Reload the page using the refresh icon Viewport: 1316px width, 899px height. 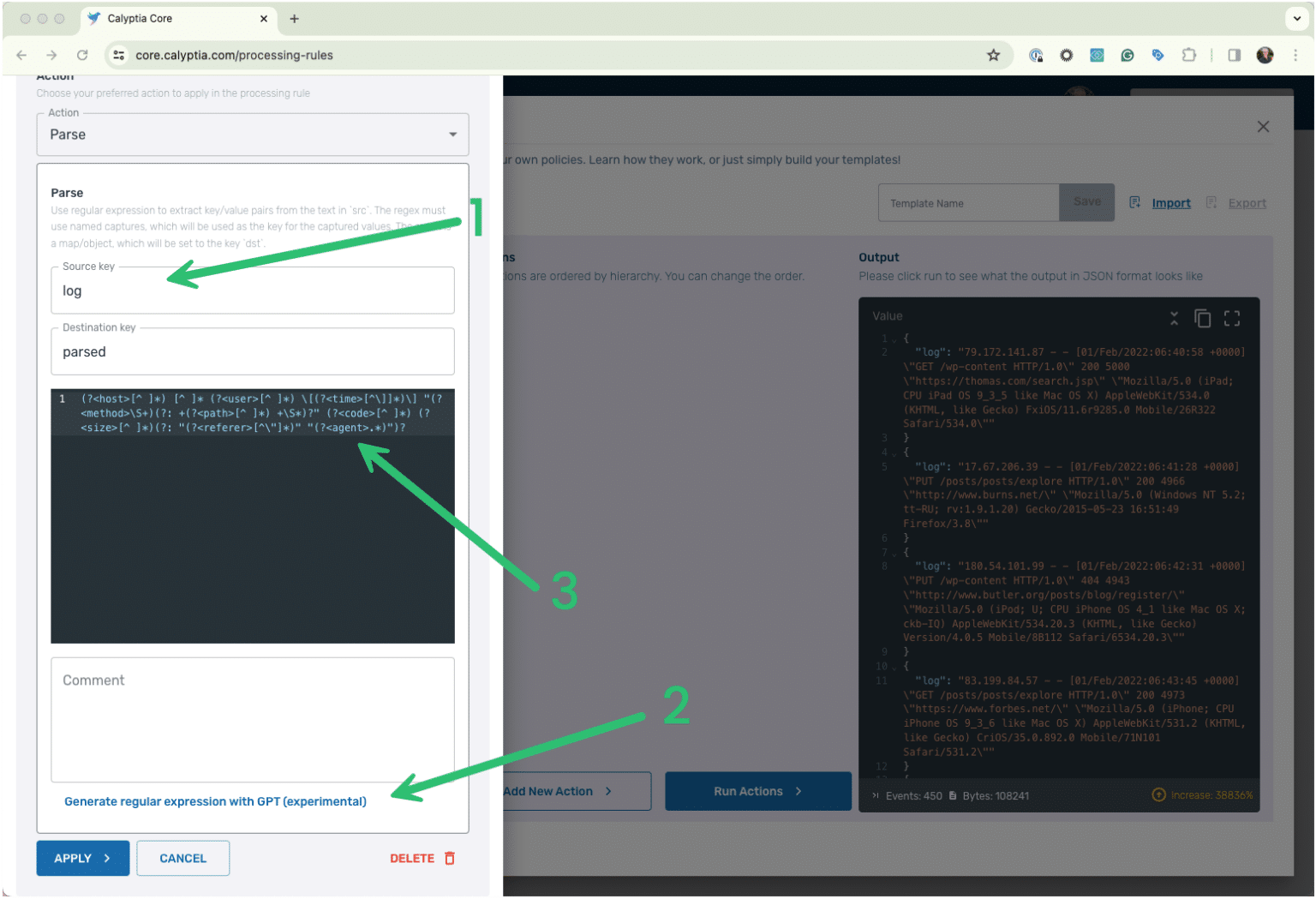coord(82,55)
